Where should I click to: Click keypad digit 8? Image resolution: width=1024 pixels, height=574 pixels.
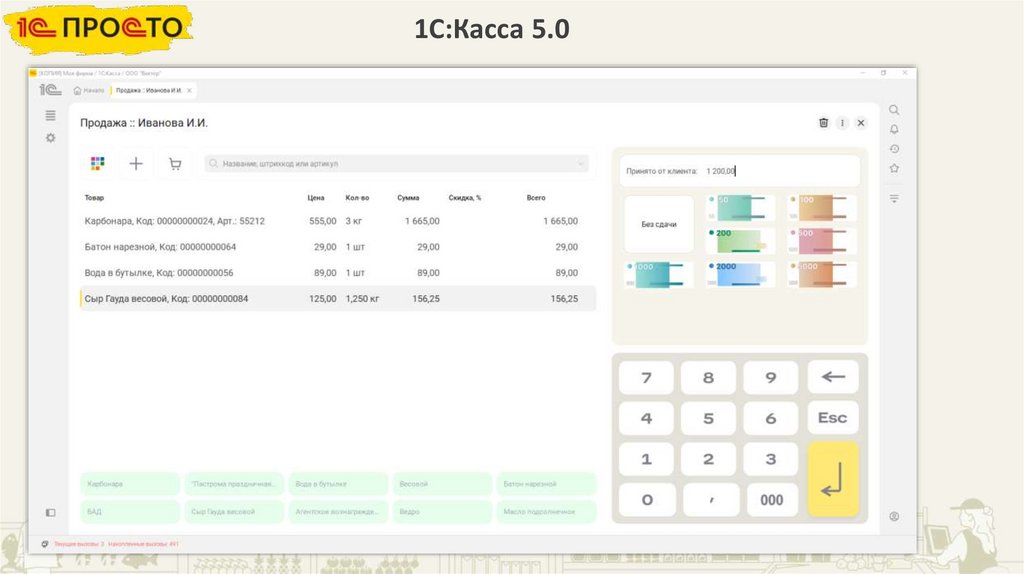click(708, 377)
